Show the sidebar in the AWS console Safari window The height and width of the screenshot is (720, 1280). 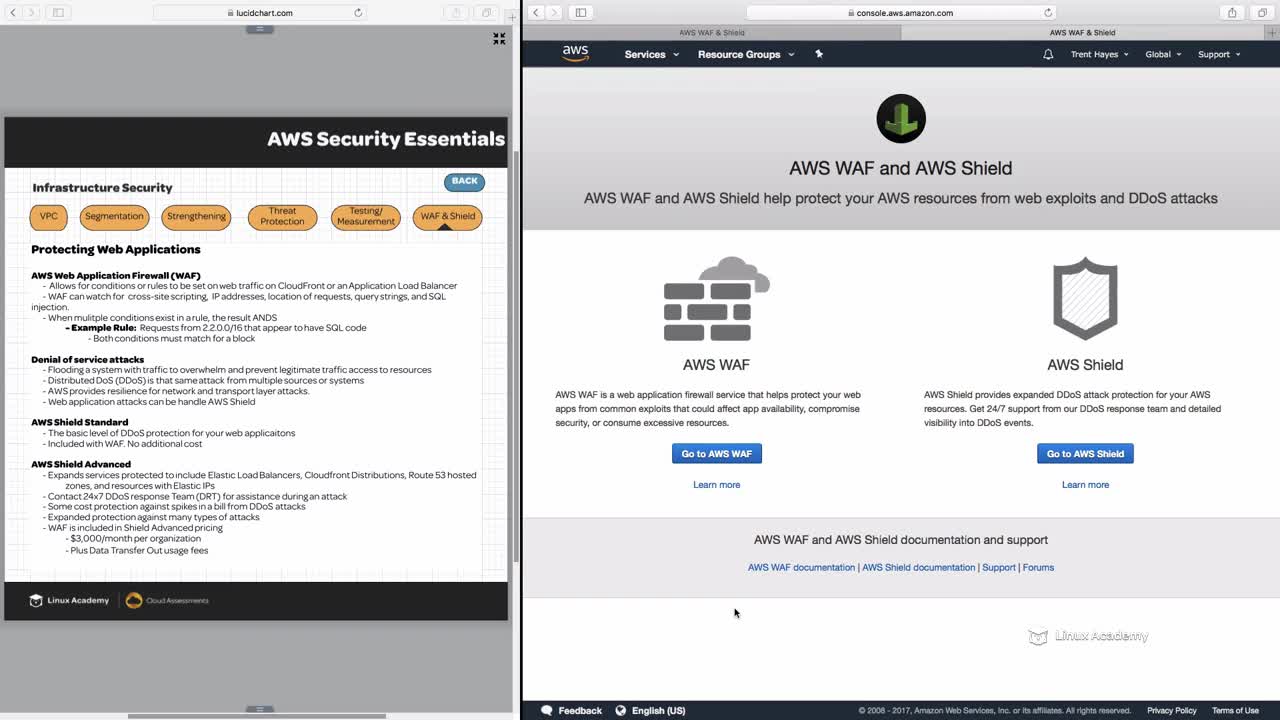(580, 13)
